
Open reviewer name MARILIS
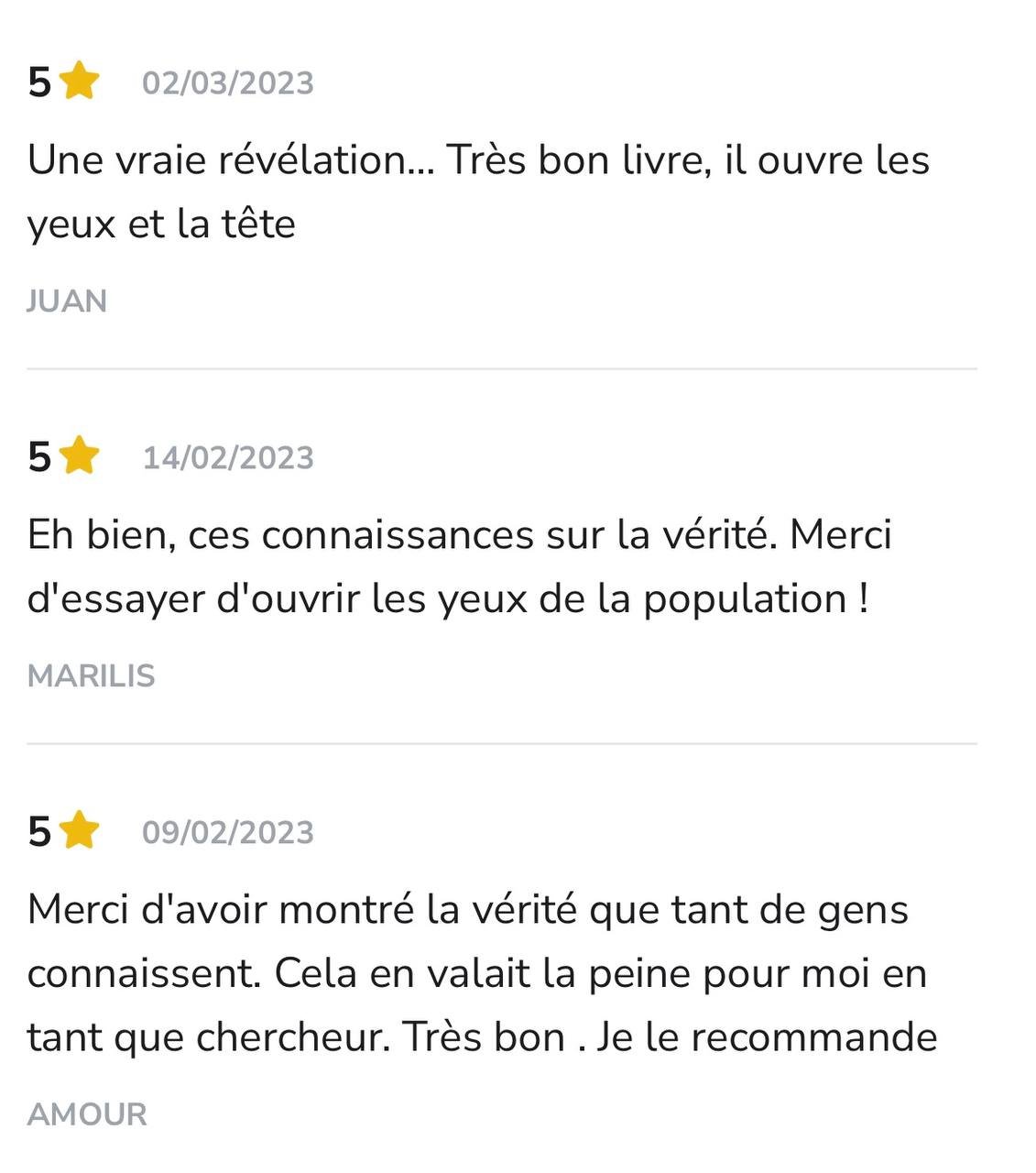pos(92,675)
